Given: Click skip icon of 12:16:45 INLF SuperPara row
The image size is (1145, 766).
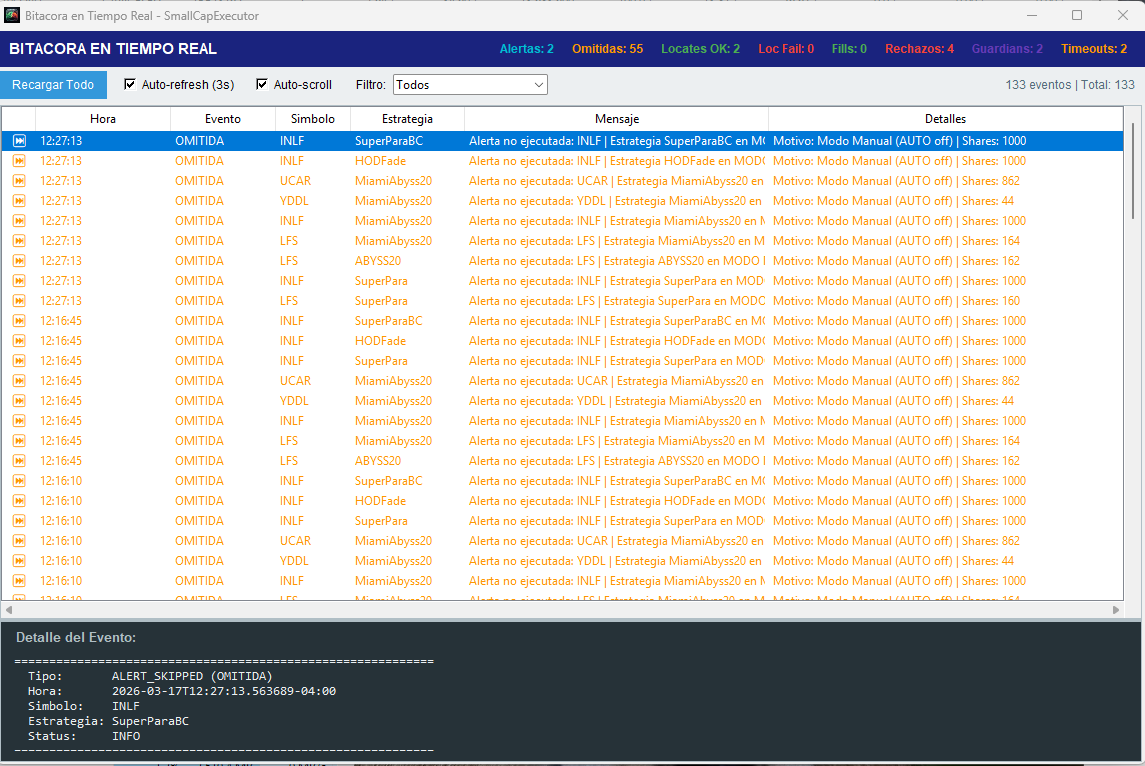Looking at the screenshot, I should click(19, 361).
